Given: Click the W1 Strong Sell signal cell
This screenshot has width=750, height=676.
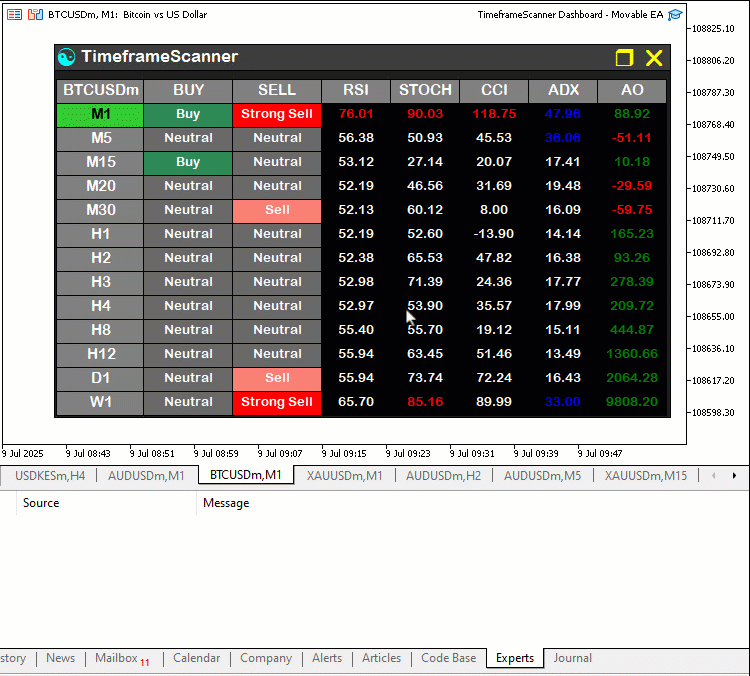Looking at the screenshot, I should pyautogui.click(x=277, y=402).
